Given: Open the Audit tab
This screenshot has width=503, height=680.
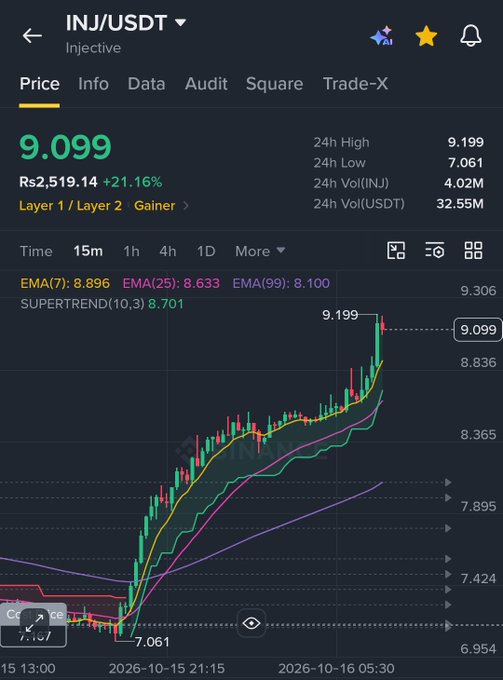Looking at the screenshot, I should (x=206, y=84).
